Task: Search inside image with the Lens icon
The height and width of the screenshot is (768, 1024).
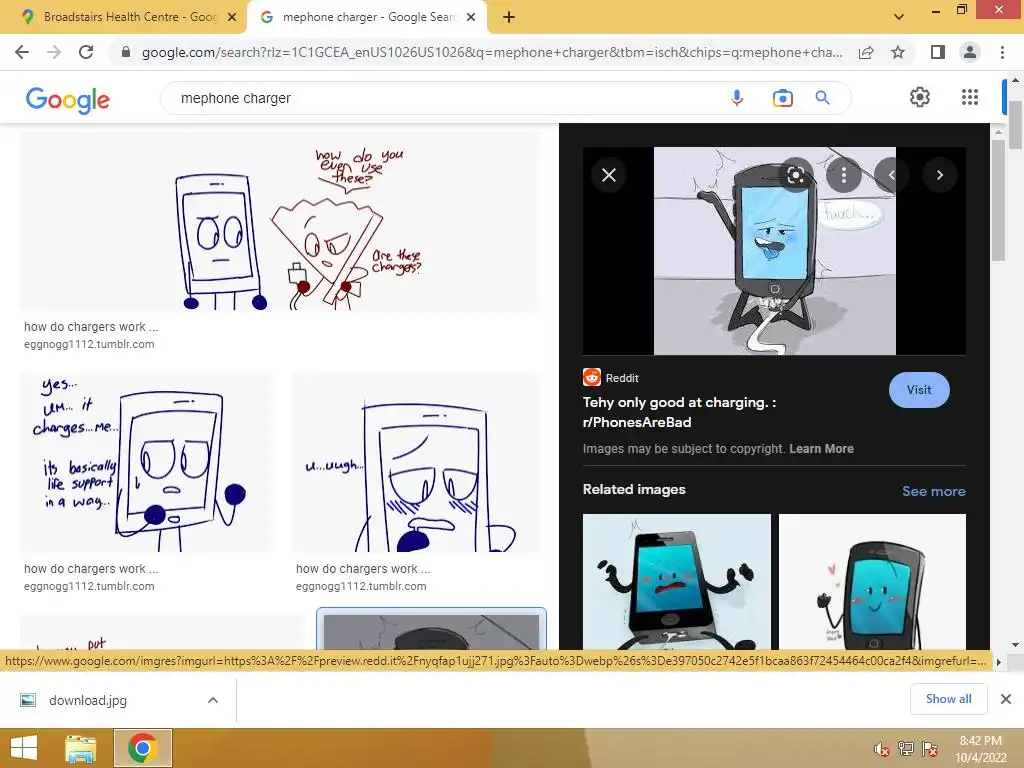Action: pos(795,175)
